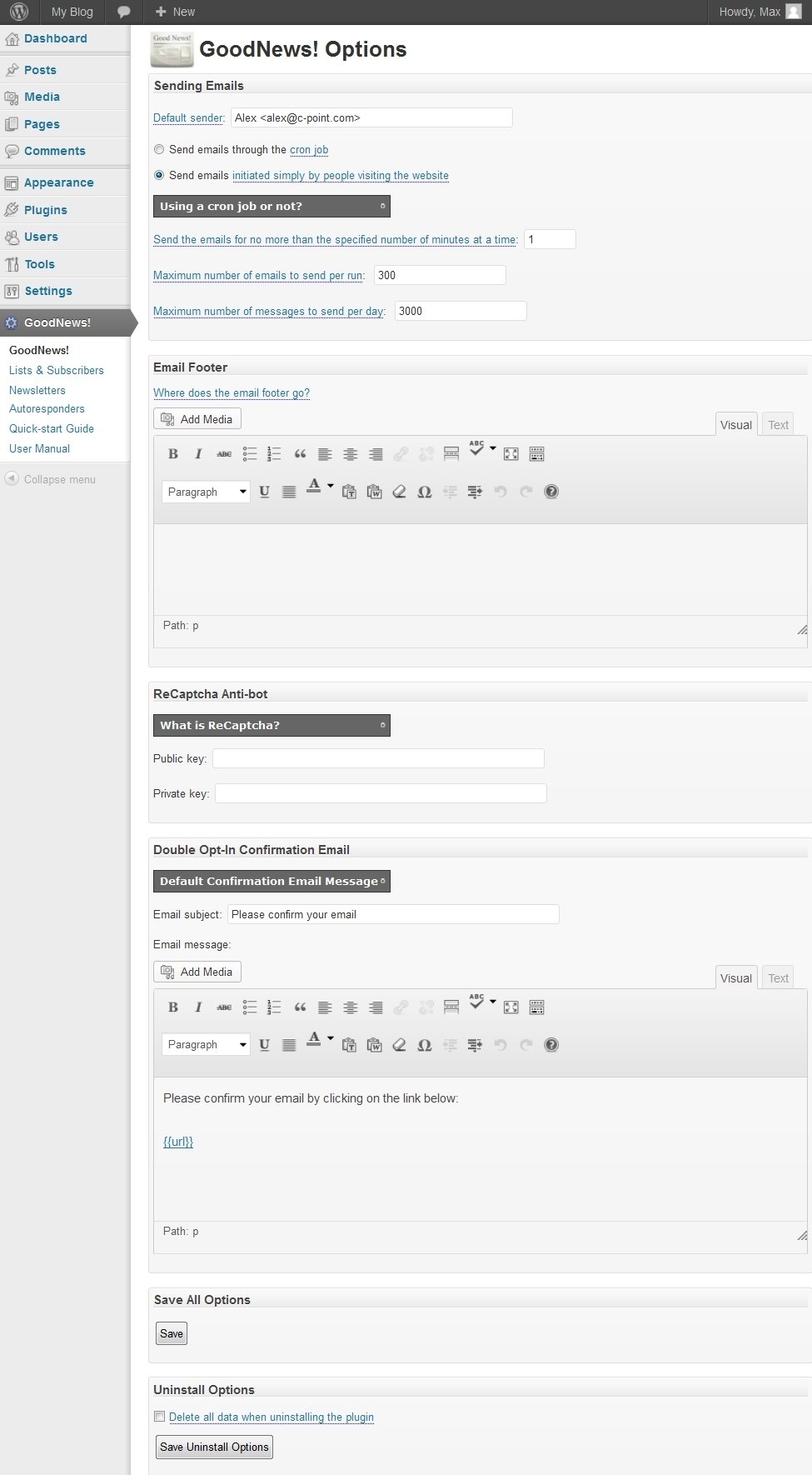Paste as plain text in Email Footer editor
The width and height of the screenshot is (812, 1475).
pos(350,492)
